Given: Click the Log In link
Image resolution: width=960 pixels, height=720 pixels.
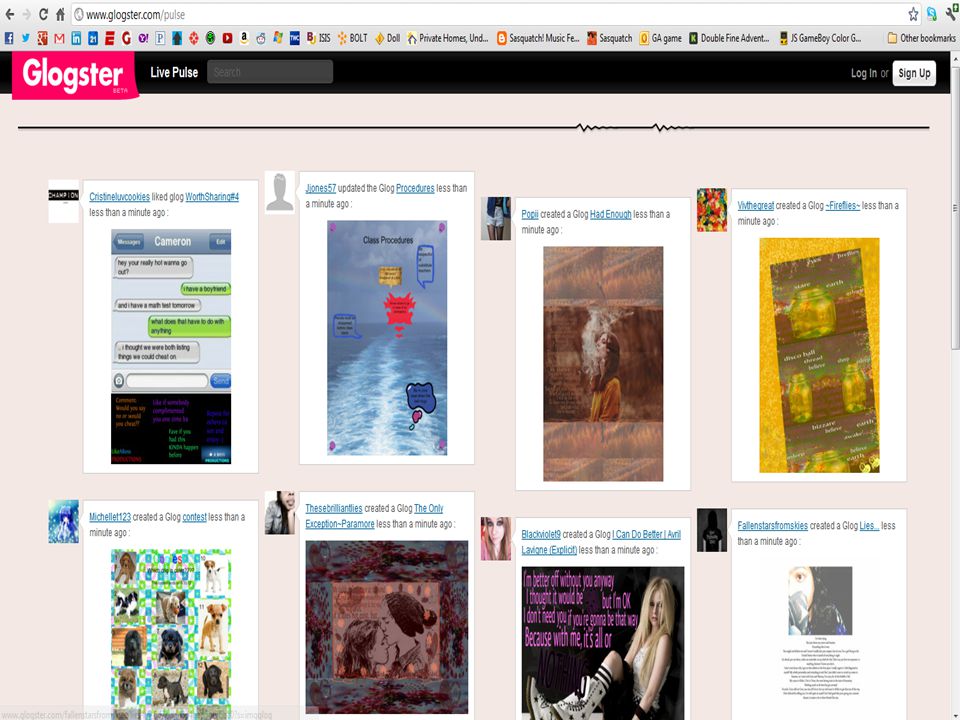Looking at the screenshot, I should [x=863, y=73].
